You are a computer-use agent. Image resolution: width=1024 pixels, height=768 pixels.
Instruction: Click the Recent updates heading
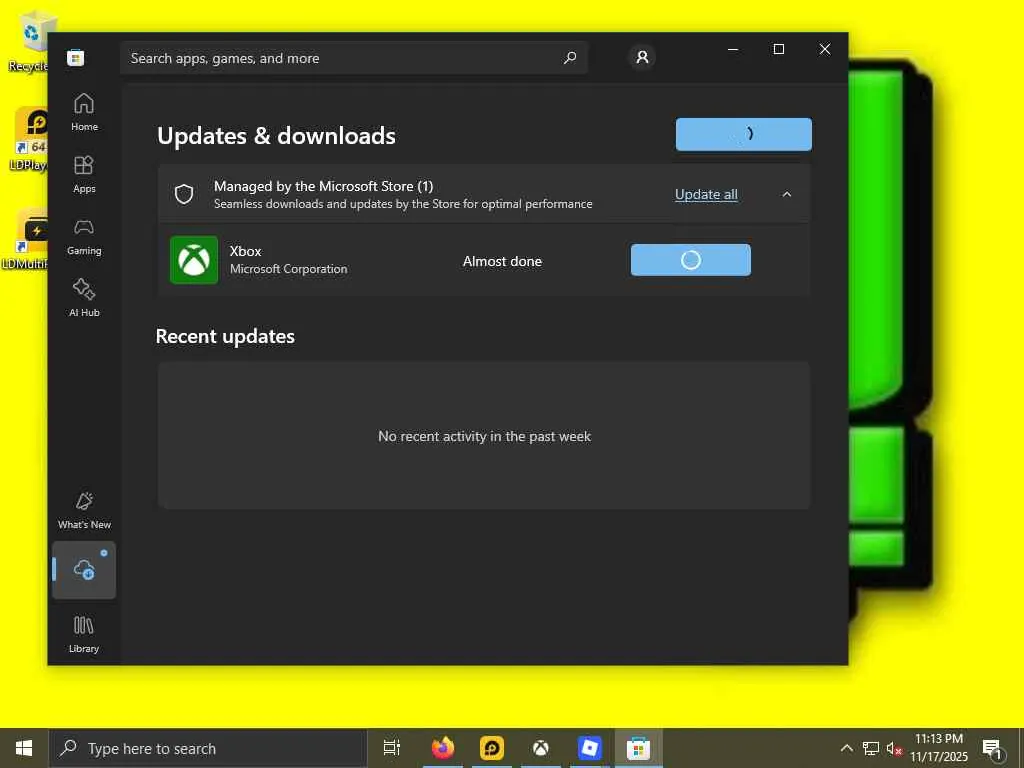tap(225, 336)
